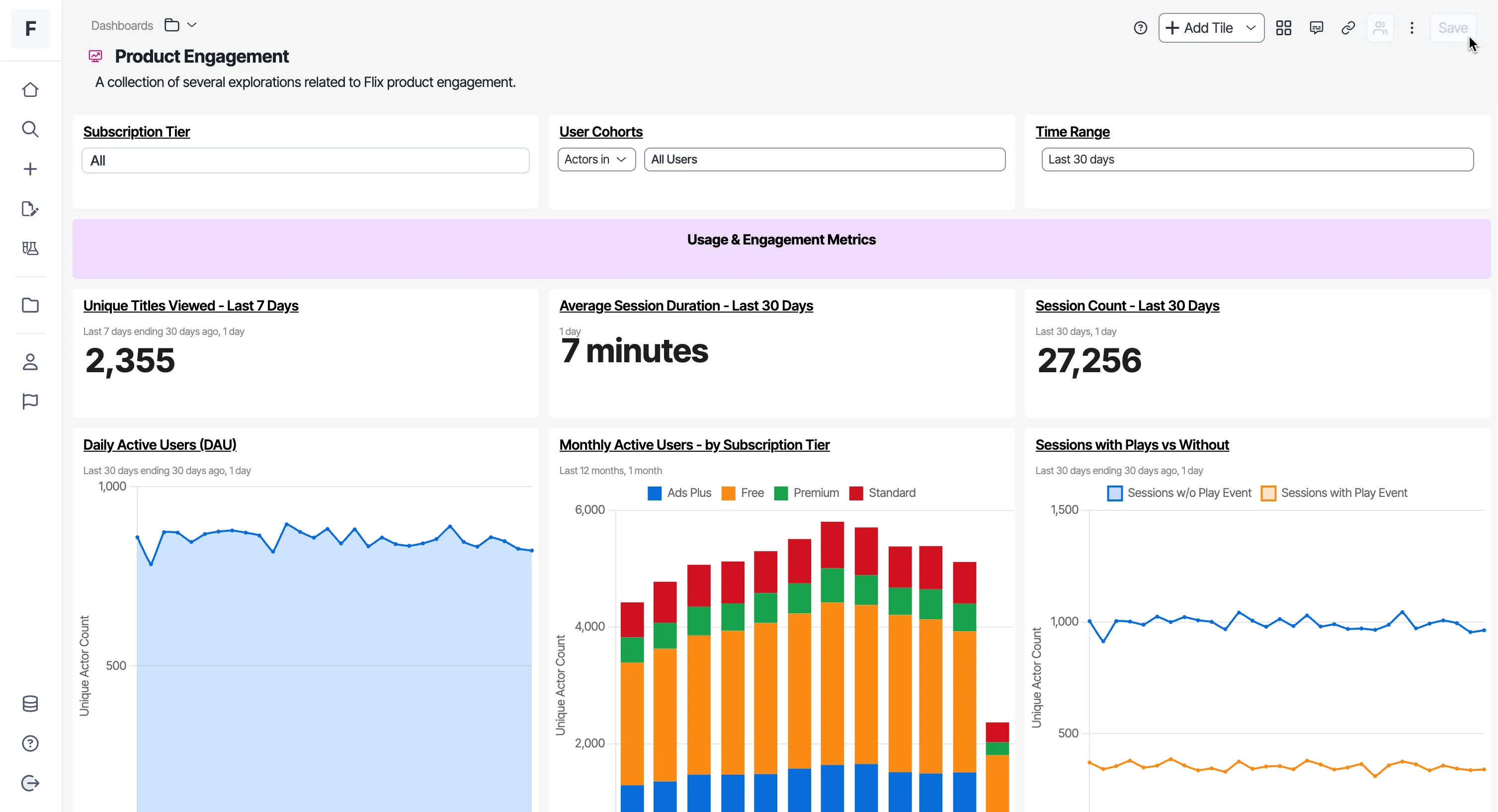Open the Add Tile dropdown
The image size is (1498, 812).
coord(1211,28)
